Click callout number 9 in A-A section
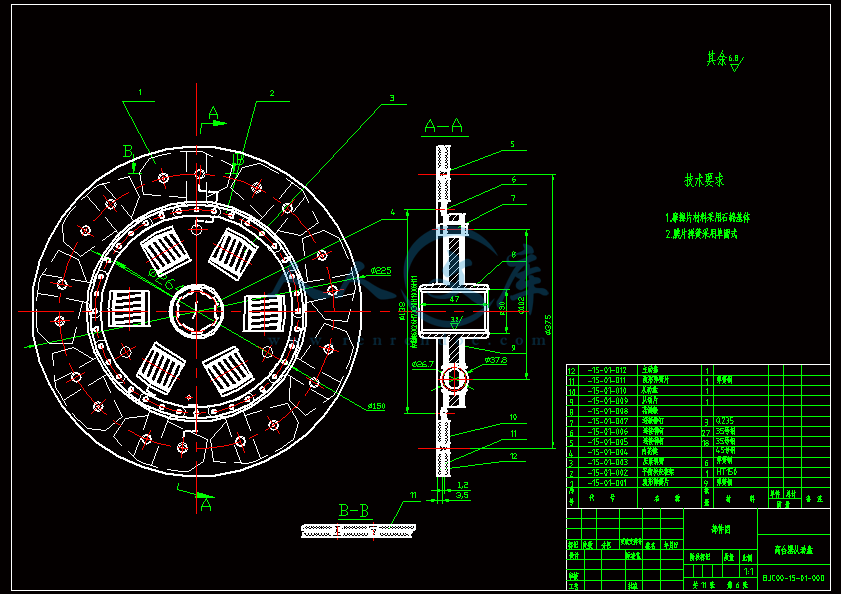The width and height of the screenshot is (841, 594). point(513,348)
